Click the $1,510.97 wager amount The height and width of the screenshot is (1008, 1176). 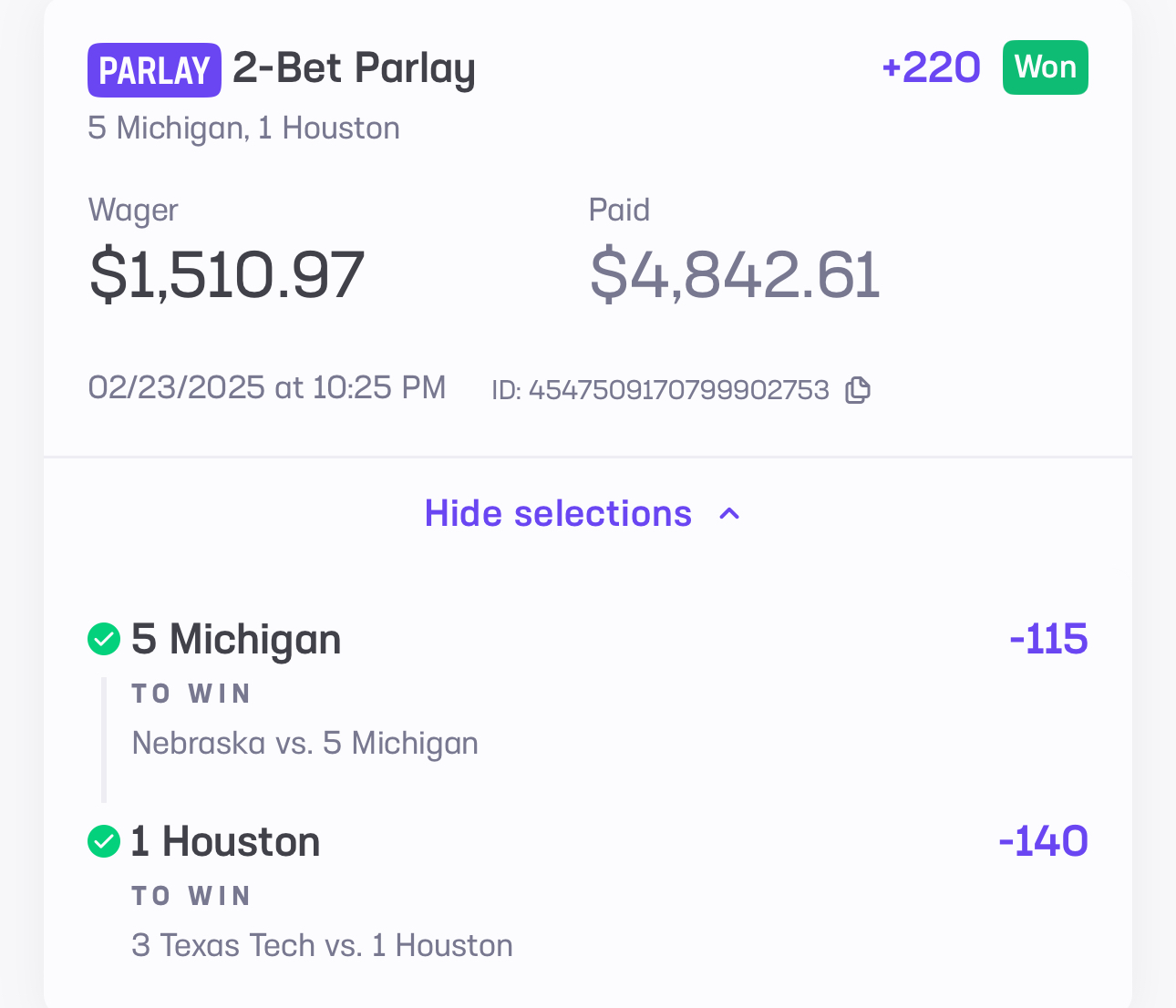pyautogui.click(x=227, y=274)
